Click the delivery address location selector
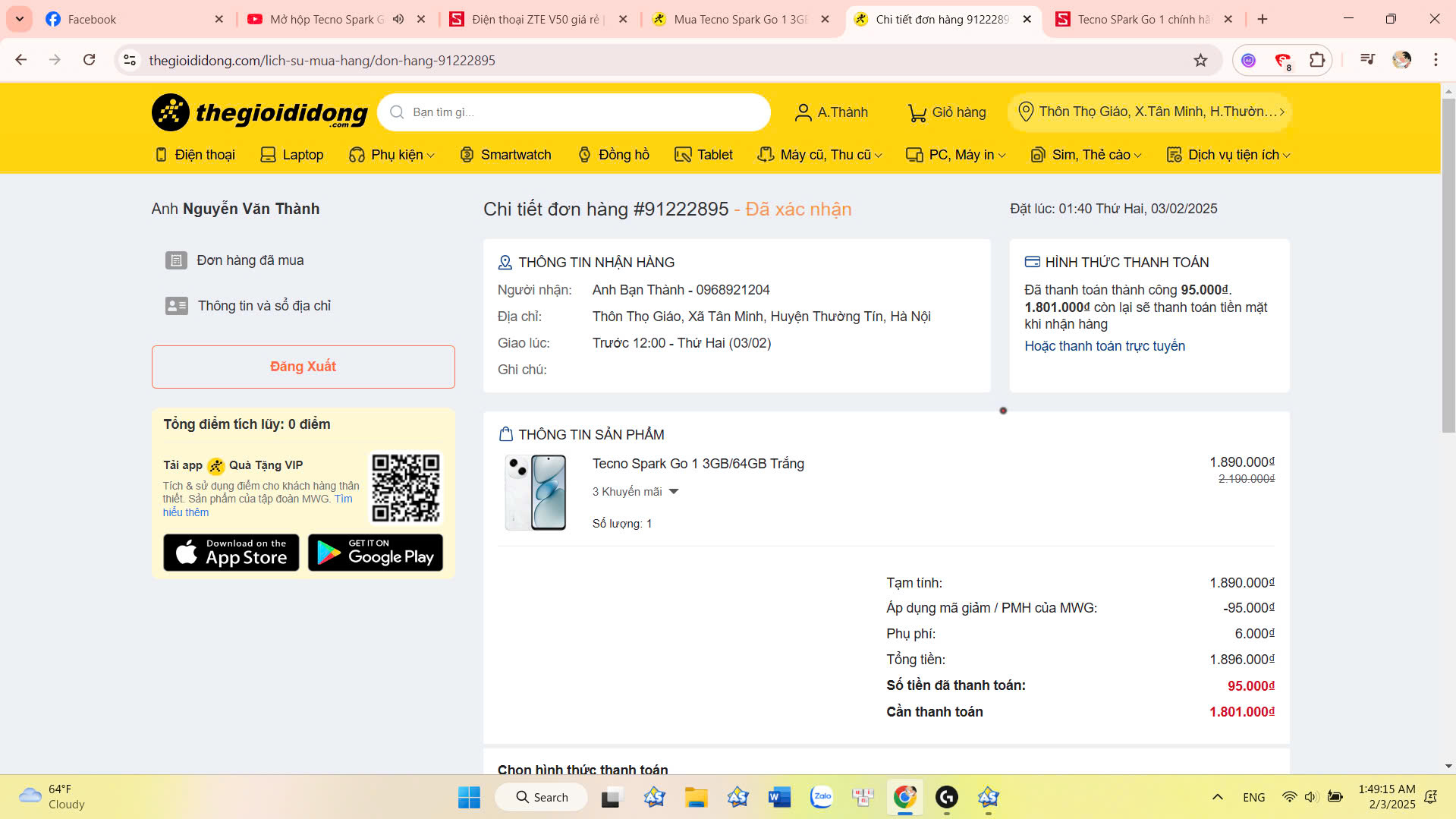The height and width of the screenshot is (819, 1456). pyautogui.click(x=1150, y=112)
